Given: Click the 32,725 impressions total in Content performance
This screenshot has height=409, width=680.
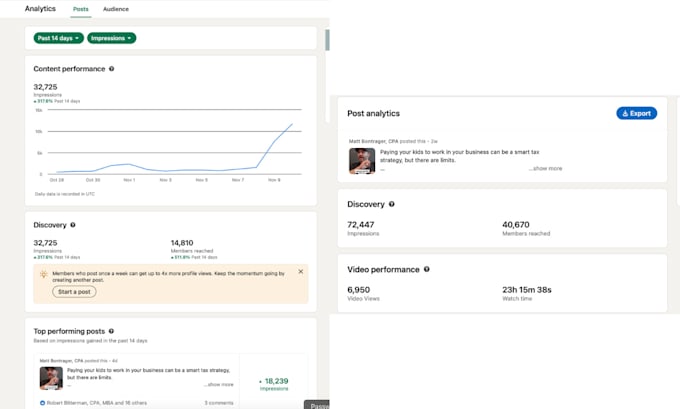Looking at the screenshot, I should click(45, 87).
